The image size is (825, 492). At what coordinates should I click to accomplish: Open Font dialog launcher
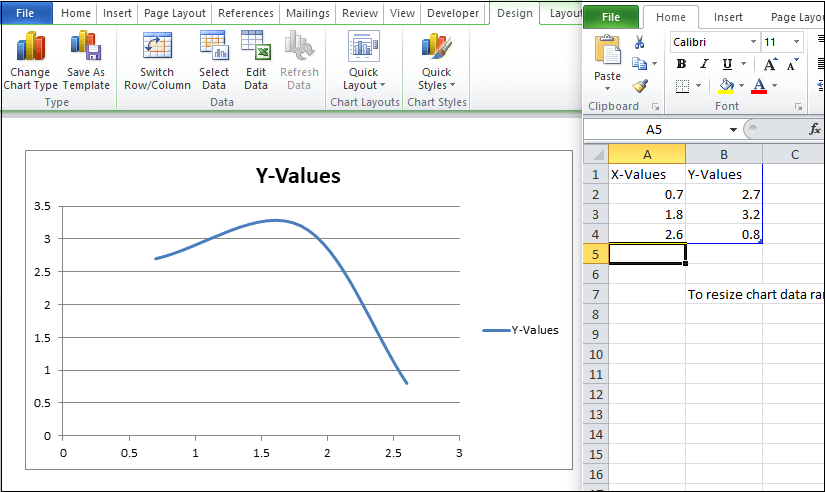click(799, 107)
